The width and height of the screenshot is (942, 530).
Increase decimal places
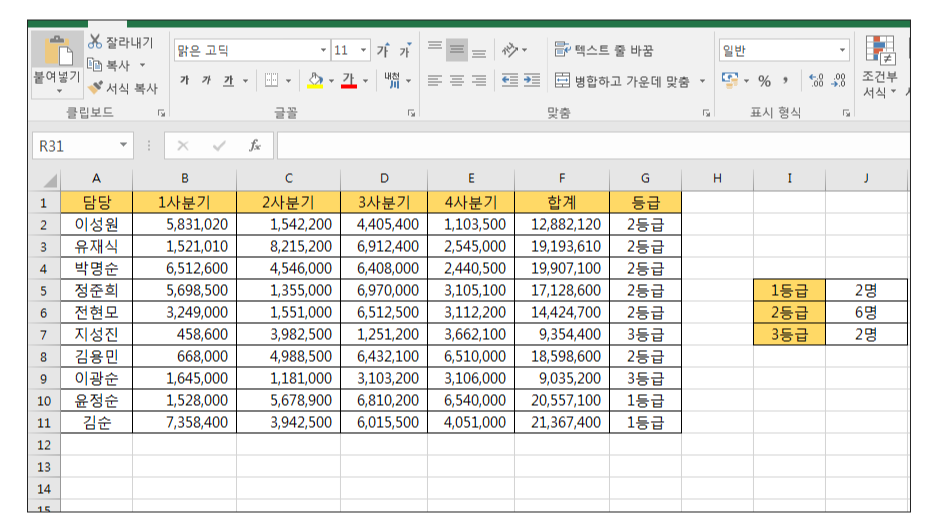pos(816,80)
